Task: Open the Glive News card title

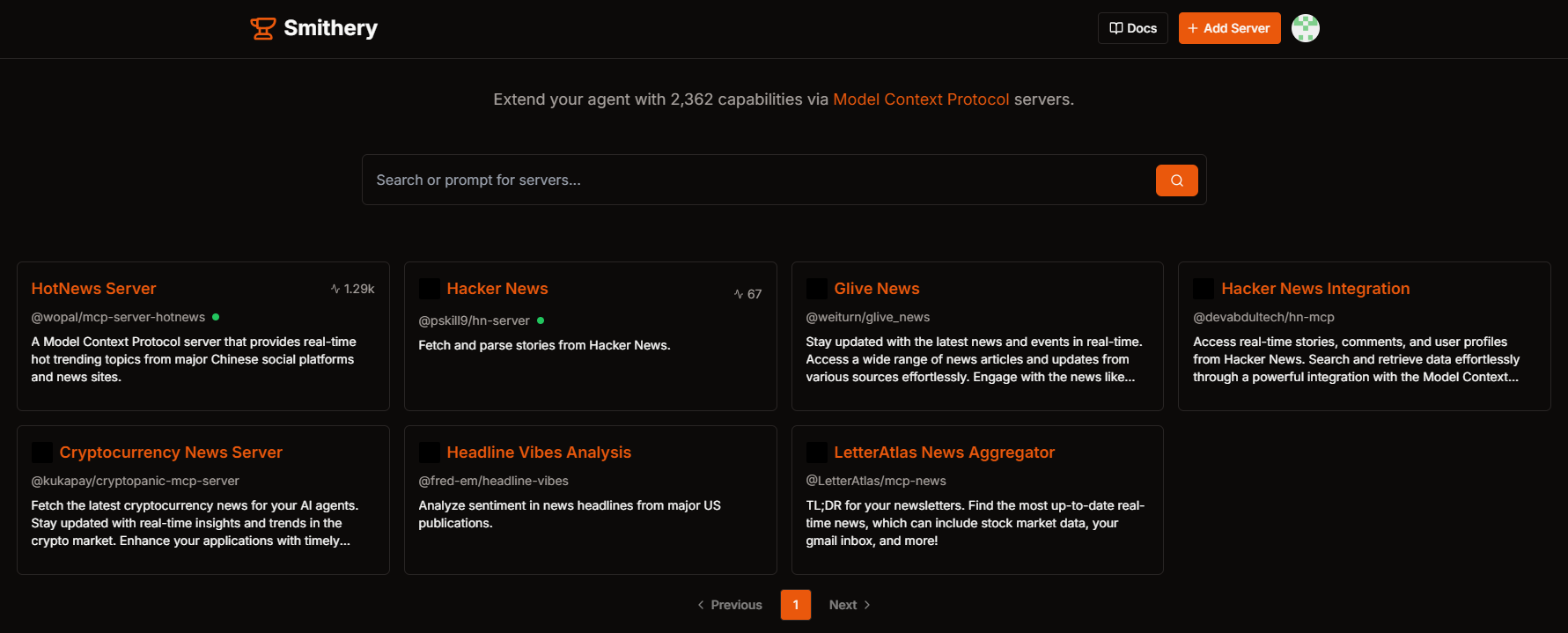Action: click(x=876, y=289)
